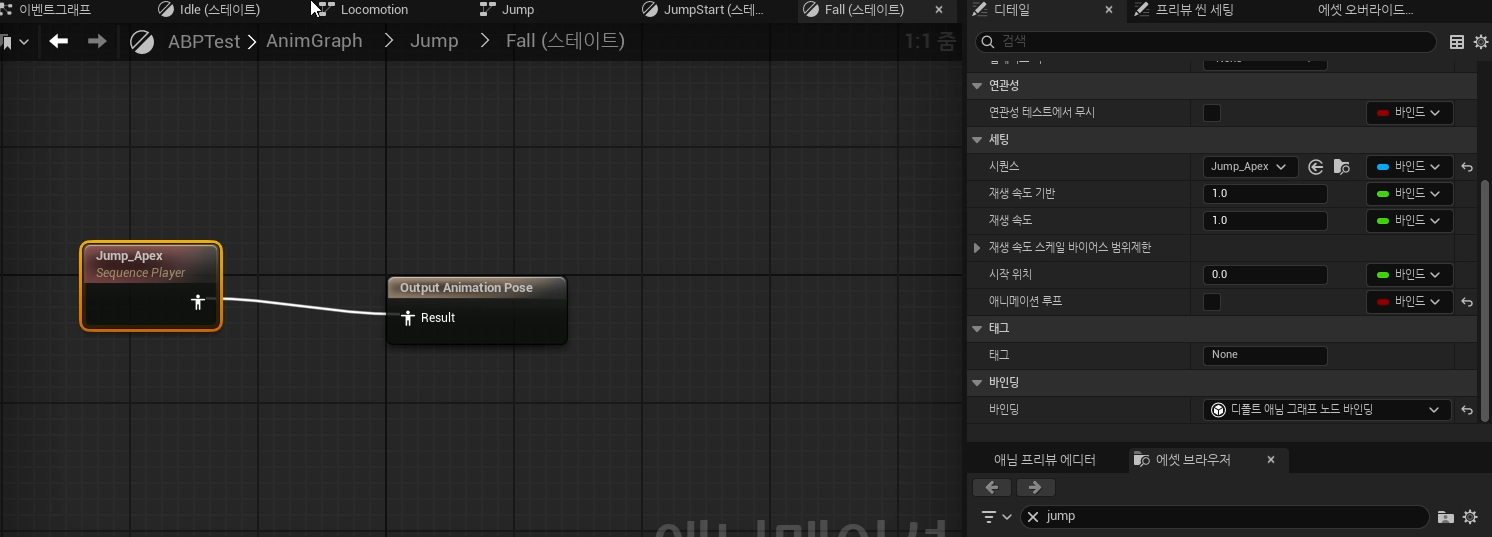Open the 에셋 오버라이드 tab
Image resolution: width=1492 pixels, height=537 pixels.
coord(1365,10)
